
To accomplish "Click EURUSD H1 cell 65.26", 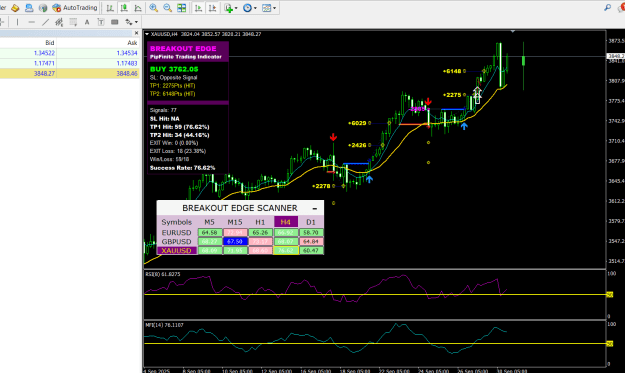I will pyautogui.click(x=260, y=232).
